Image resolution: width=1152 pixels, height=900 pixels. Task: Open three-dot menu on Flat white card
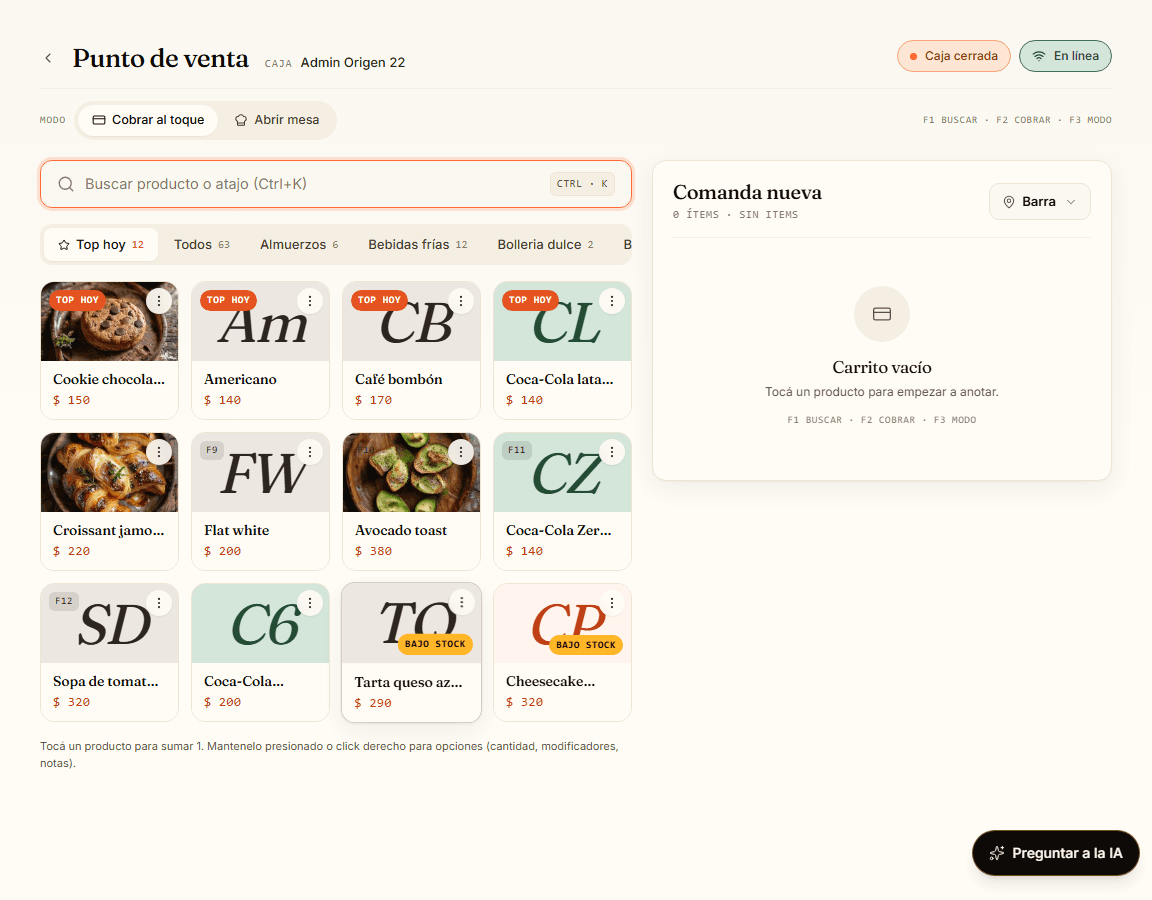(310, 452)
